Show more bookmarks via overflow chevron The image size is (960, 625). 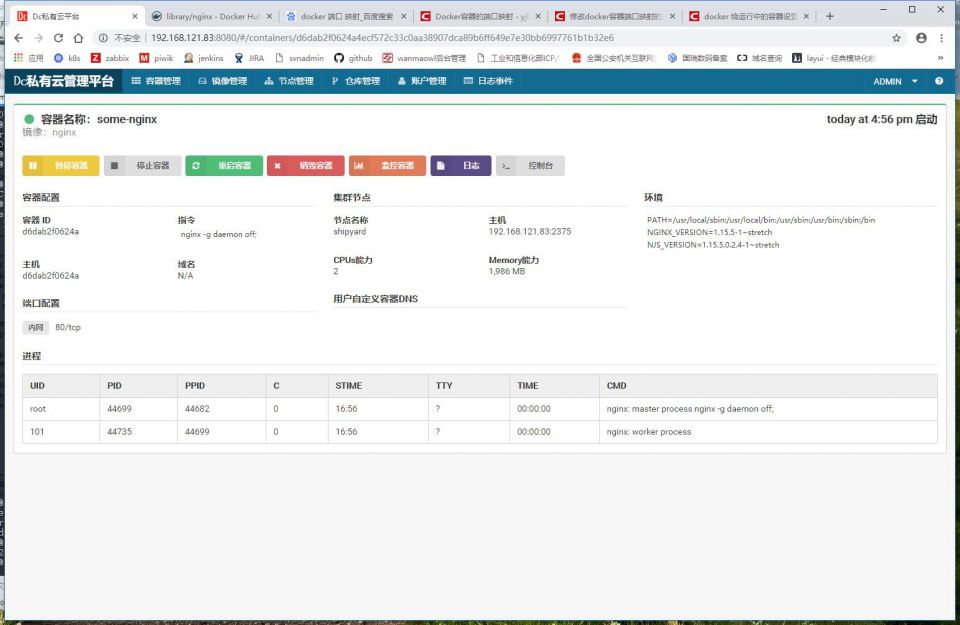click(939, 58)
